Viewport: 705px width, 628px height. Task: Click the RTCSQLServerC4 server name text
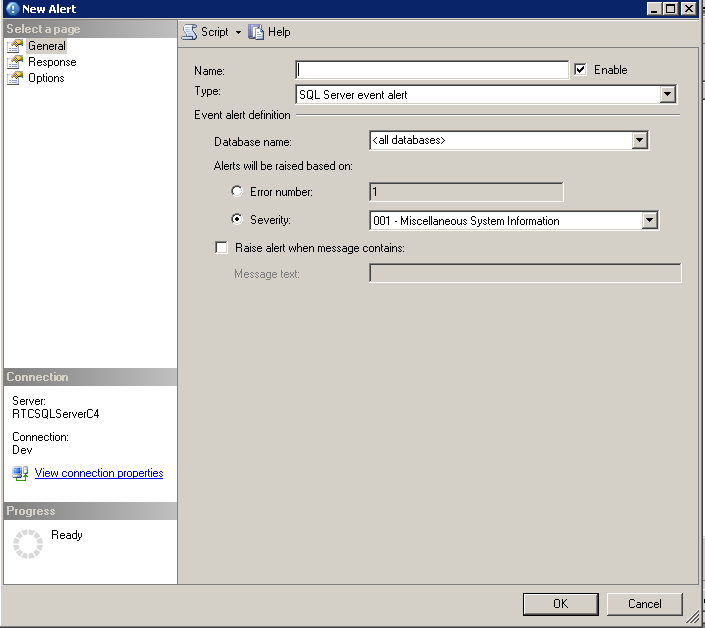point(56,414)
